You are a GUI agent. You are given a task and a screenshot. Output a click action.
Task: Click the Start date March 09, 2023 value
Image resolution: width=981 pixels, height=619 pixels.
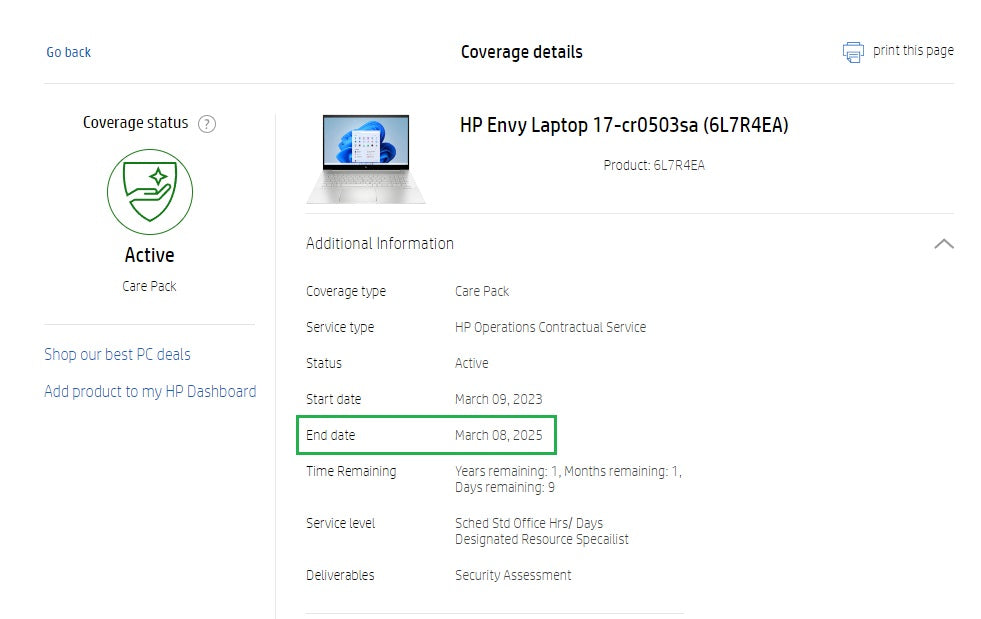pos(499,399)
